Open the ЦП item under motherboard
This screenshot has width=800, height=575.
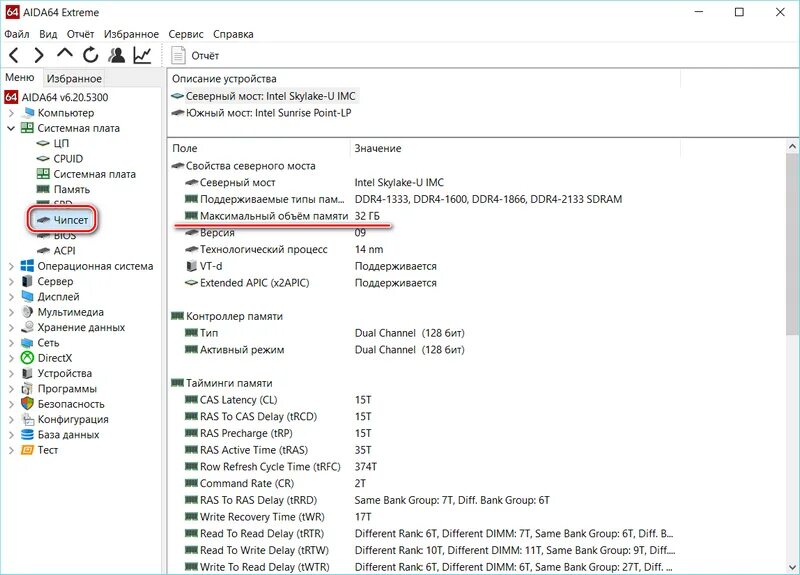[x=61, y=143]
